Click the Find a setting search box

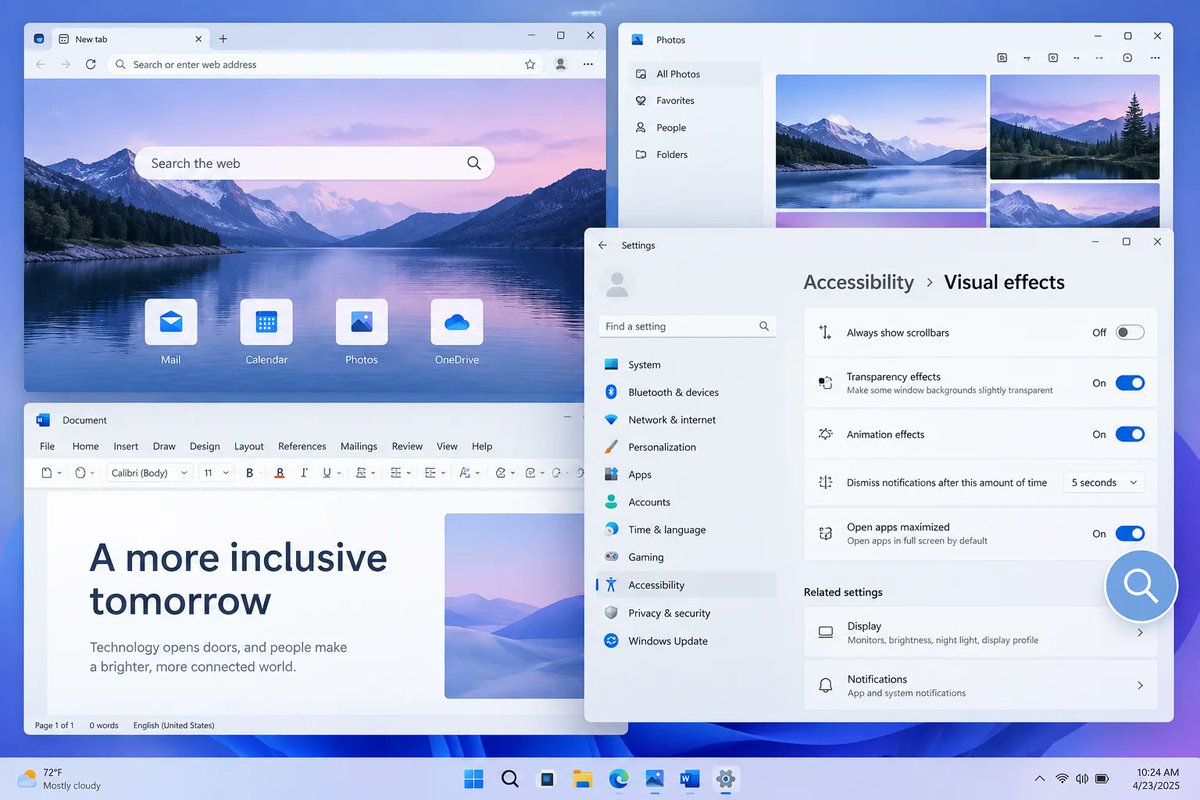tap(687, 326)
